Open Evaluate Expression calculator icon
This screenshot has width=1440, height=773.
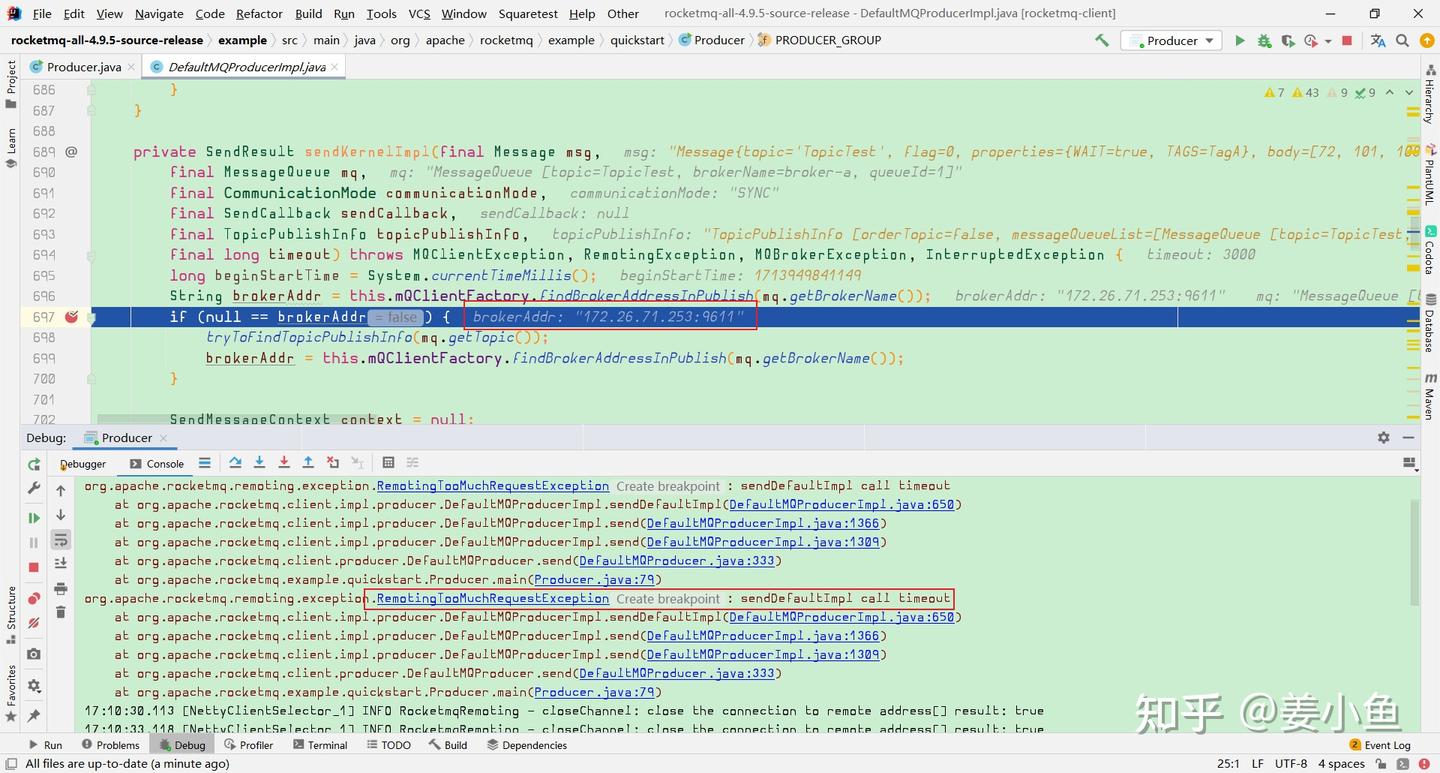coord(388,463)
